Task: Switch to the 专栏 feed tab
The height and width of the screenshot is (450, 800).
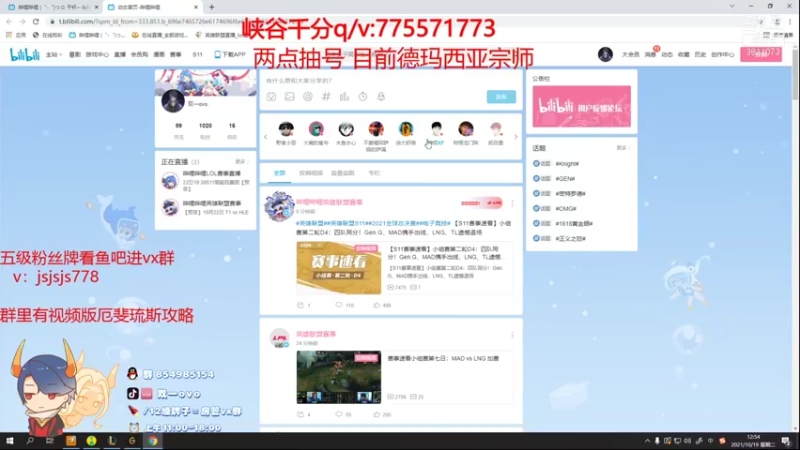Action: coord(374,173)
